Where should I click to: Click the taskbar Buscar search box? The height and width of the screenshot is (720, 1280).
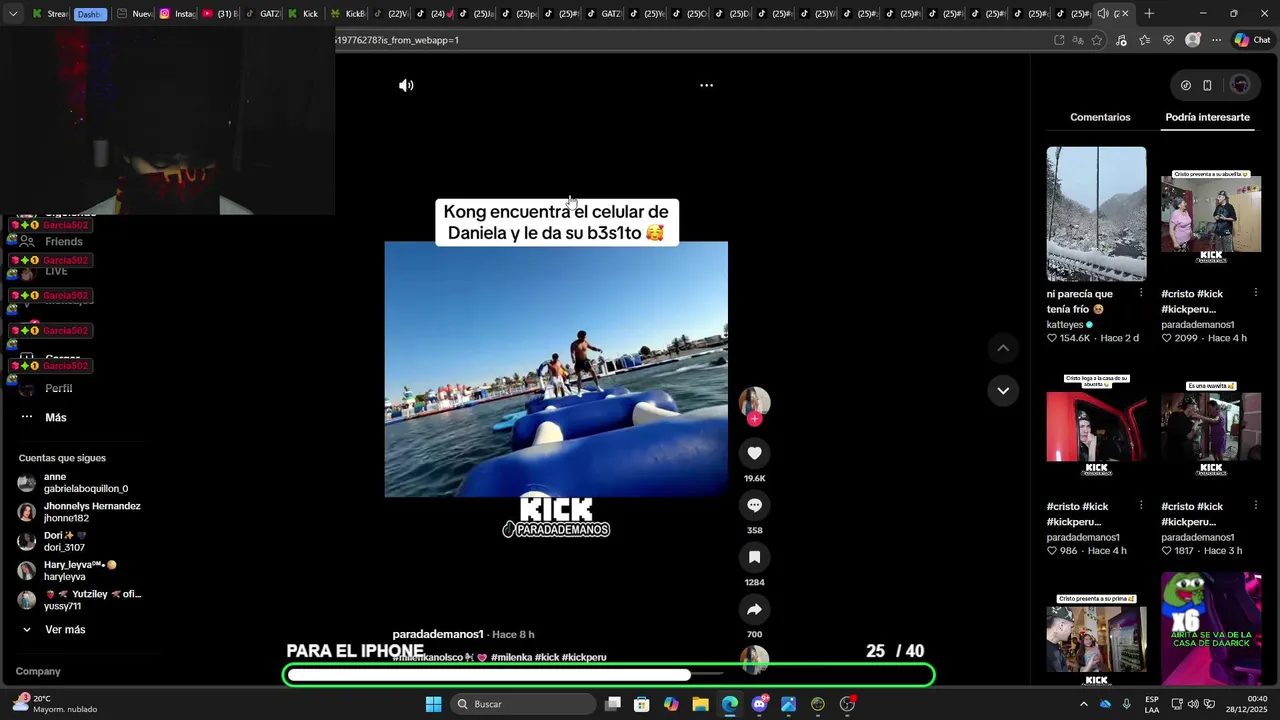523,704
